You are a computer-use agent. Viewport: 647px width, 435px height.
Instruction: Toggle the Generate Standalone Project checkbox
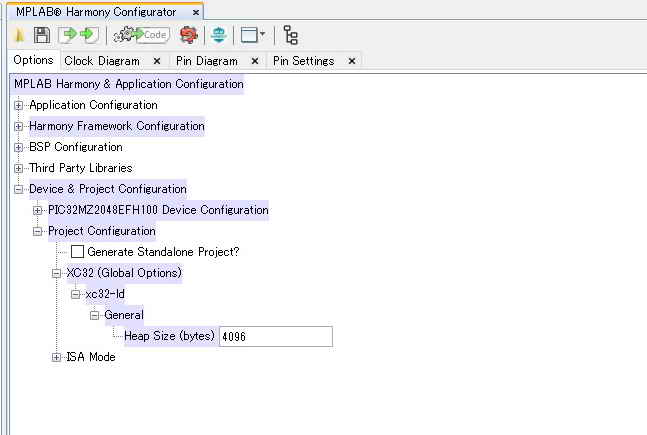[x=78, y=252]
